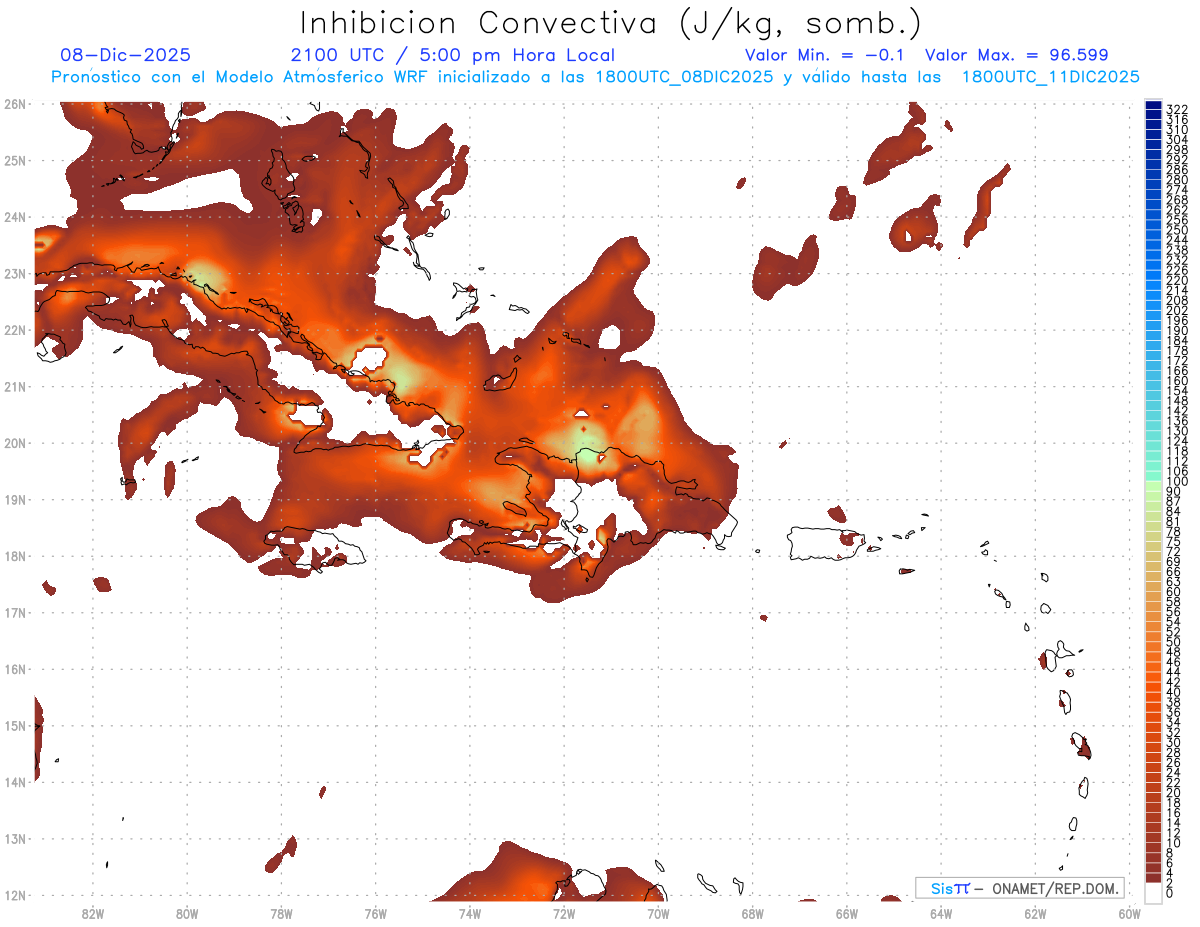
Task: Click the '26N' latitude label
Action: 14,104
